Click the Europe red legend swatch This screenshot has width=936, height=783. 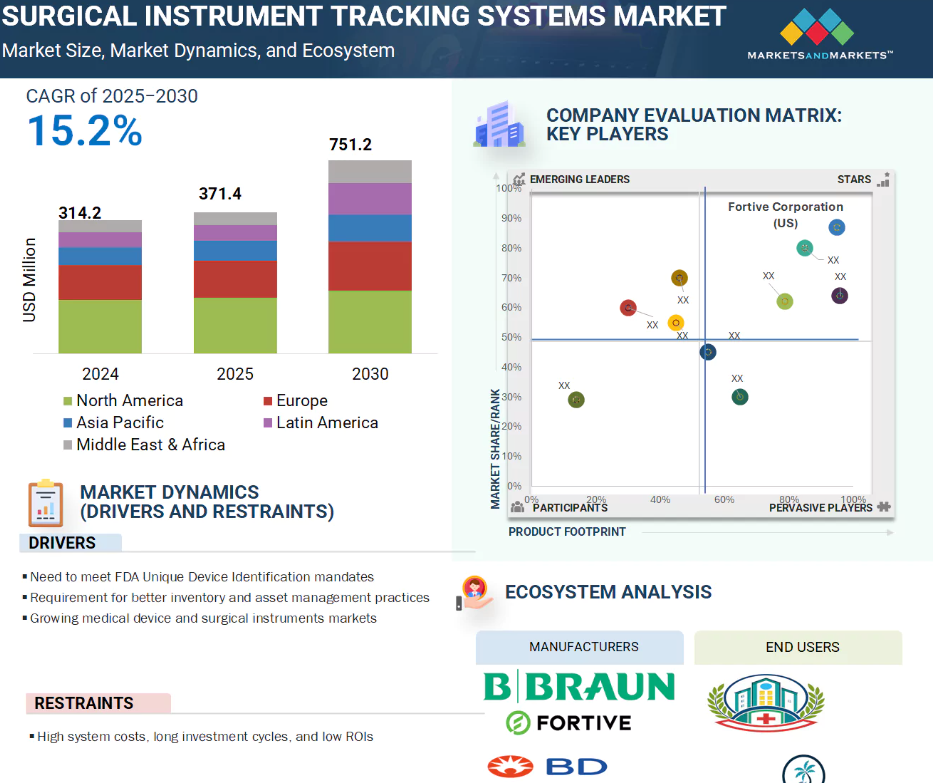(x=268, y=401)
